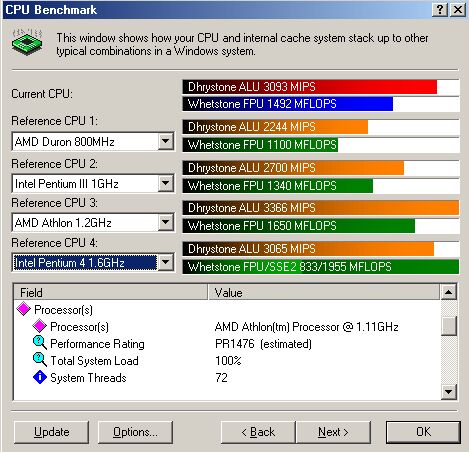The width and height of the screenshot is (469, 452).
Task: Close the CPU Benchmark window
Action: pyautogui.click(x=458, y=10)
